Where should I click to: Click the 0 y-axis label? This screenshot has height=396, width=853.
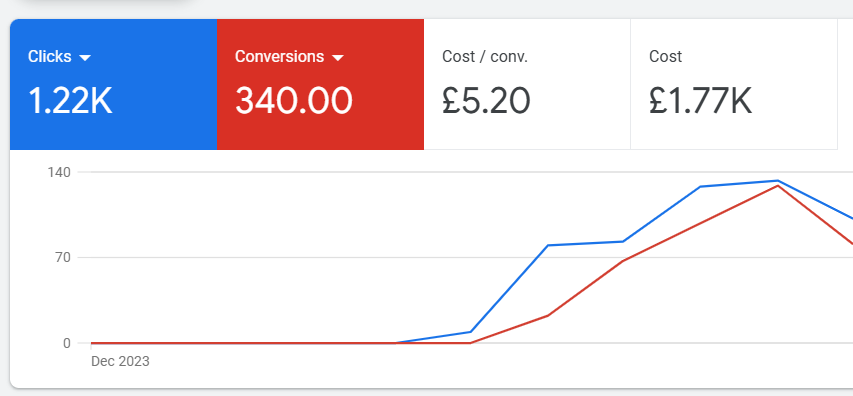pos(67,343)
